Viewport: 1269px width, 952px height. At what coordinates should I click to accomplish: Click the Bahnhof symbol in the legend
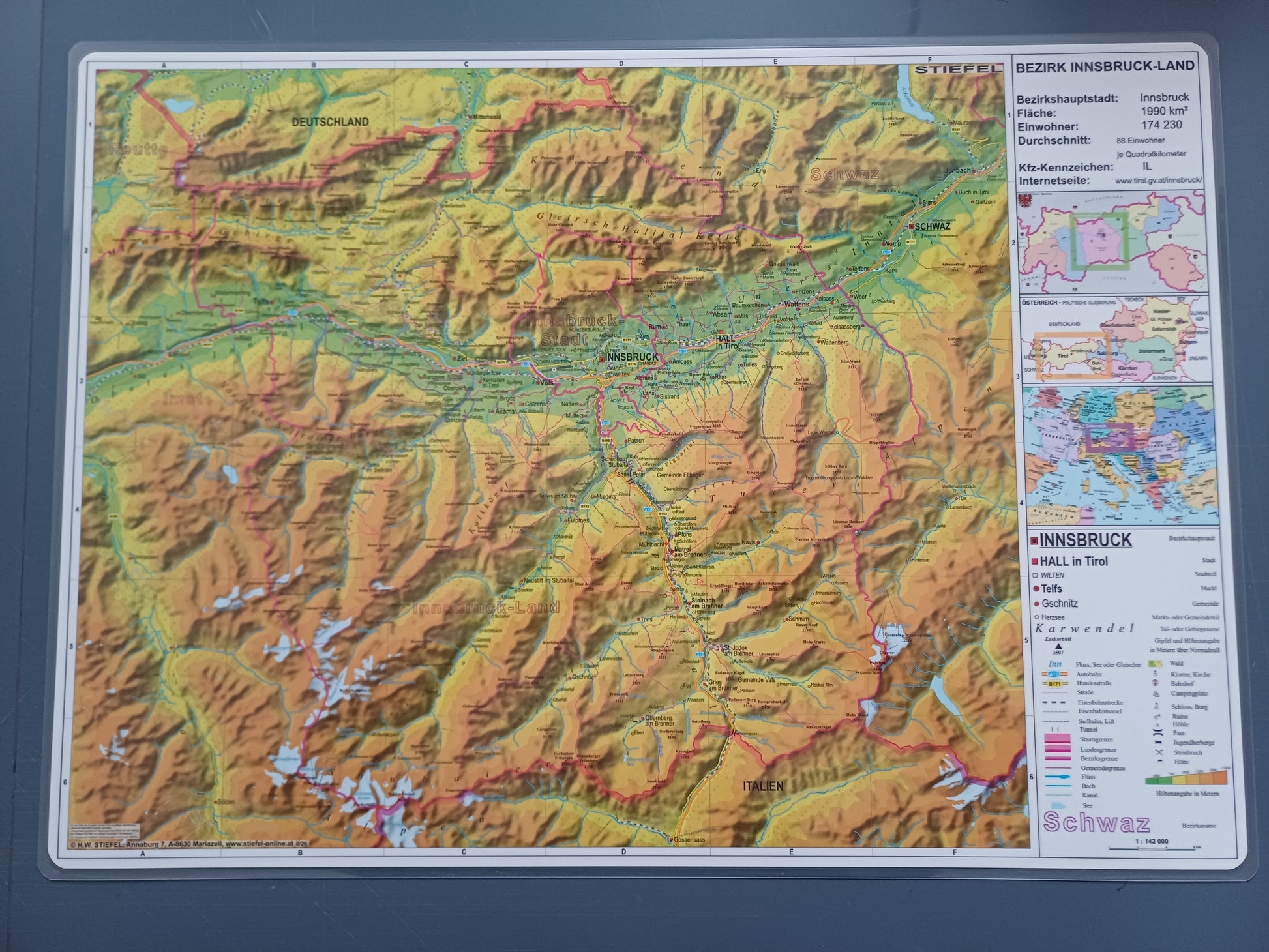coord(1155,683)
